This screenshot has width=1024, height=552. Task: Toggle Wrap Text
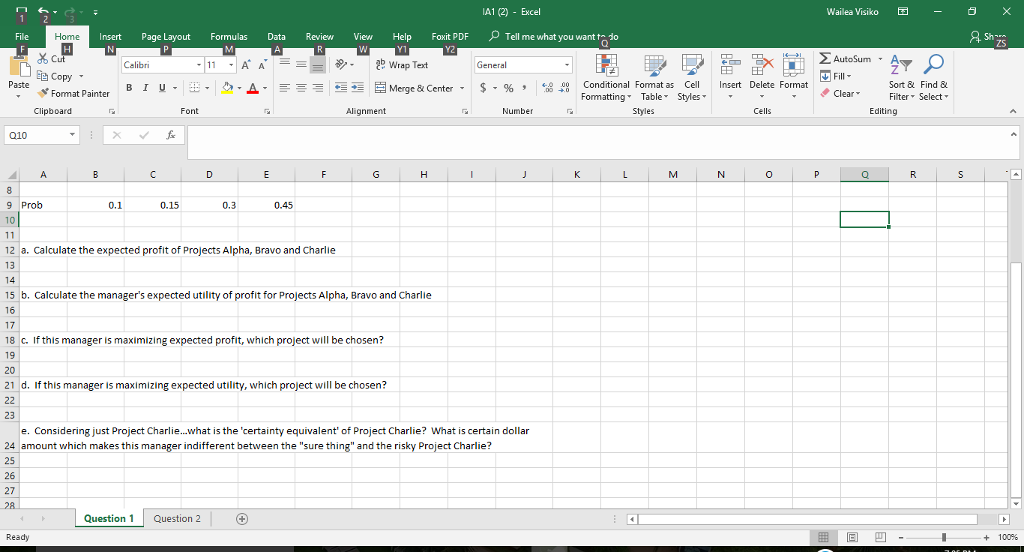click(402, 65)
